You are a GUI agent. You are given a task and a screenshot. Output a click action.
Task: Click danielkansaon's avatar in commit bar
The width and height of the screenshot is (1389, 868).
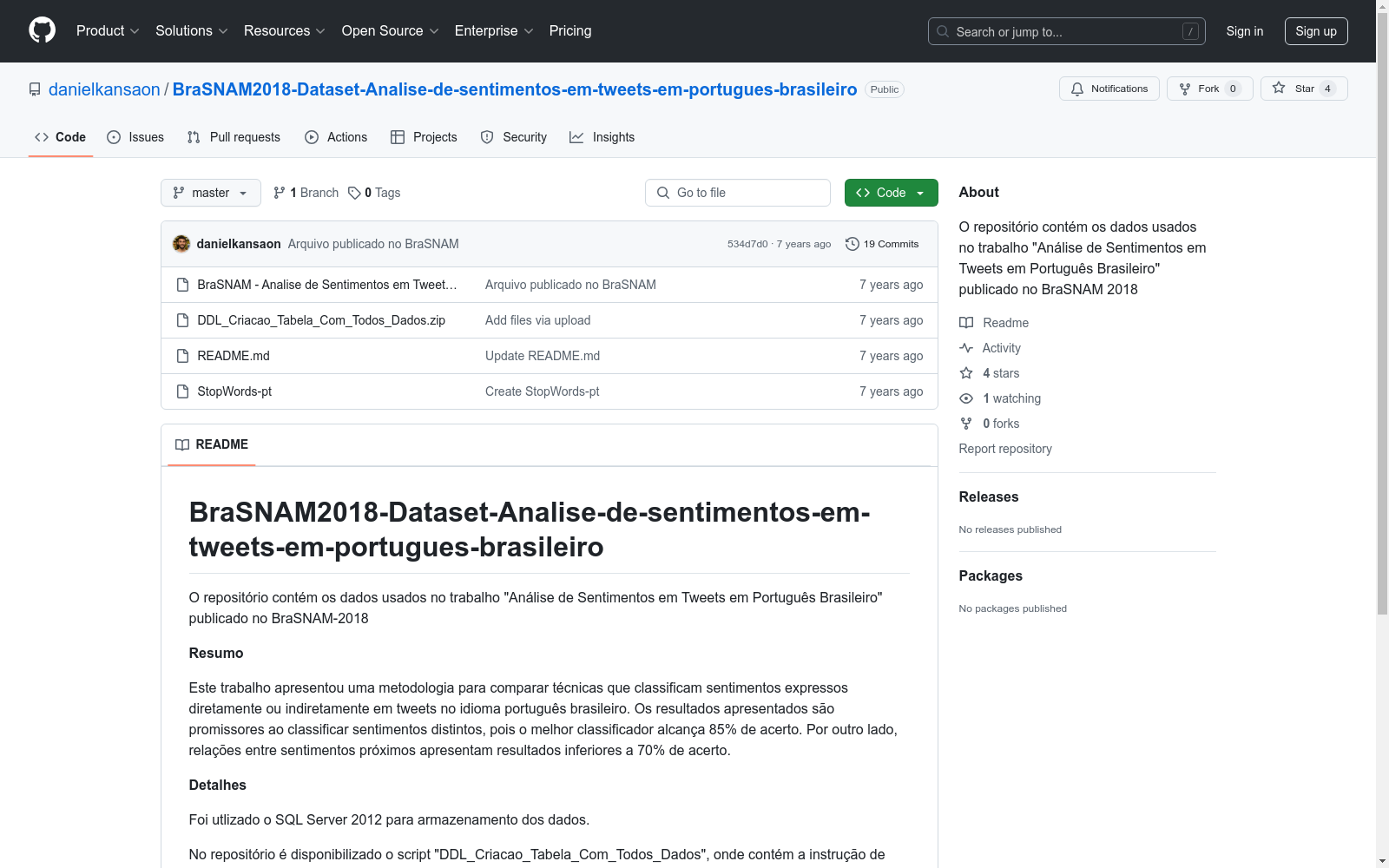coord(181,244)
